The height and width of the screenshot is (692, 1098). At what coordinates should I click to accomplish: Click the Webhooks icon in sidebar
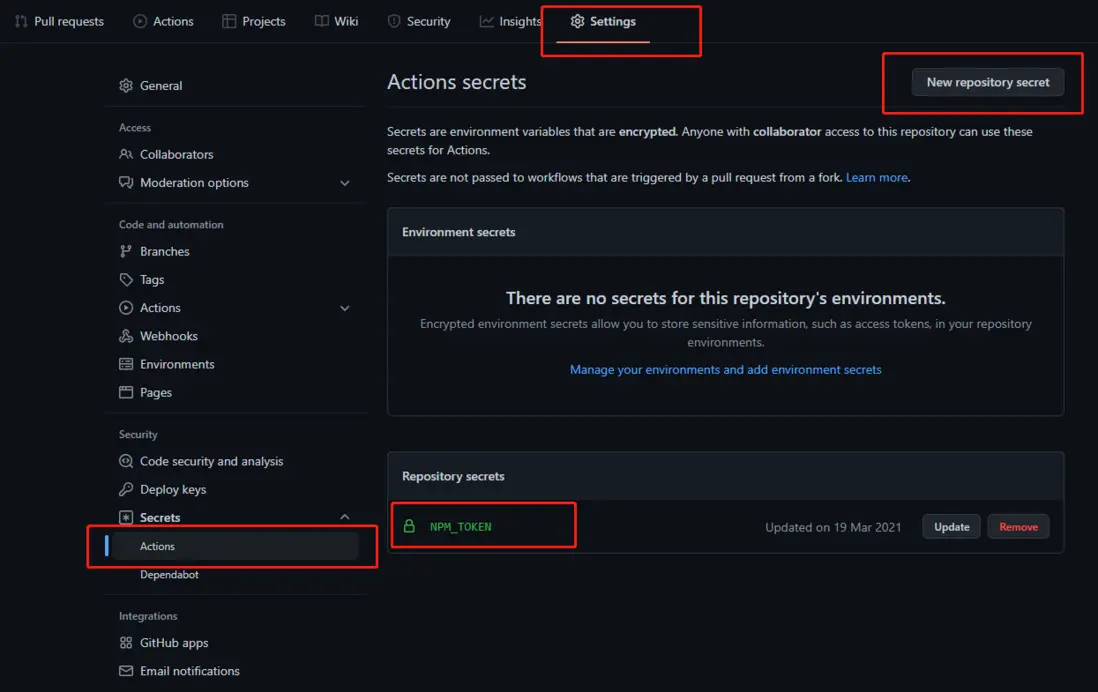(126, 336)
